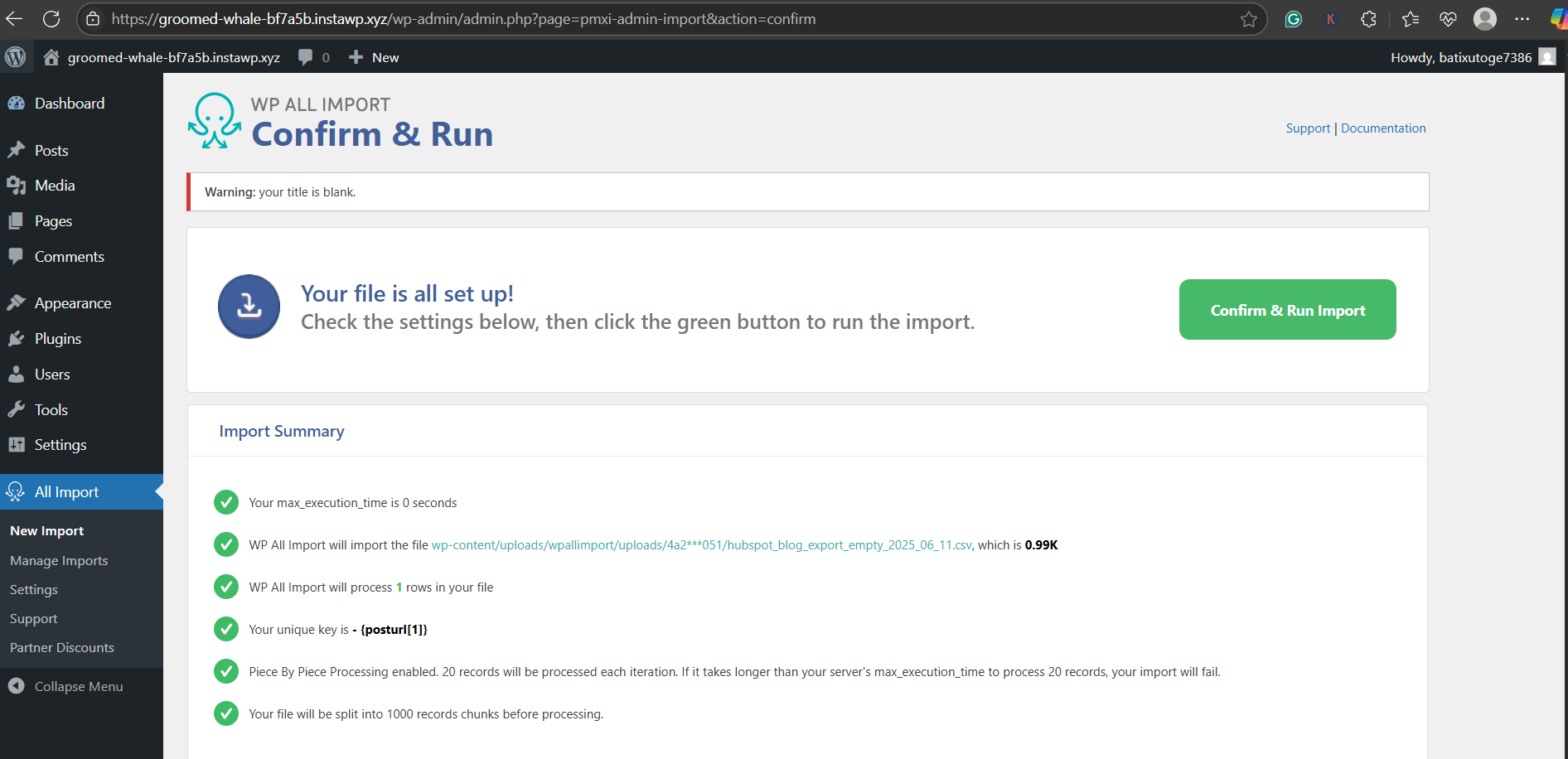The height and width of the screenshot is (759, 1568).
Task: Select New Import submenu item
Action: (46, 531)
